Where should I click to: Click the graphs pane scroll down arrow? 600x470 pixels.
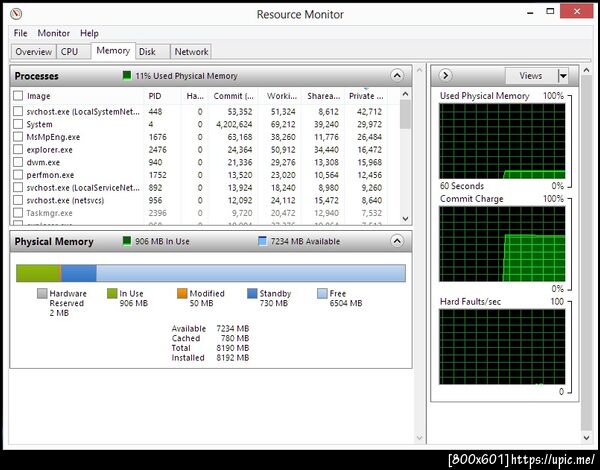[586, 437]
